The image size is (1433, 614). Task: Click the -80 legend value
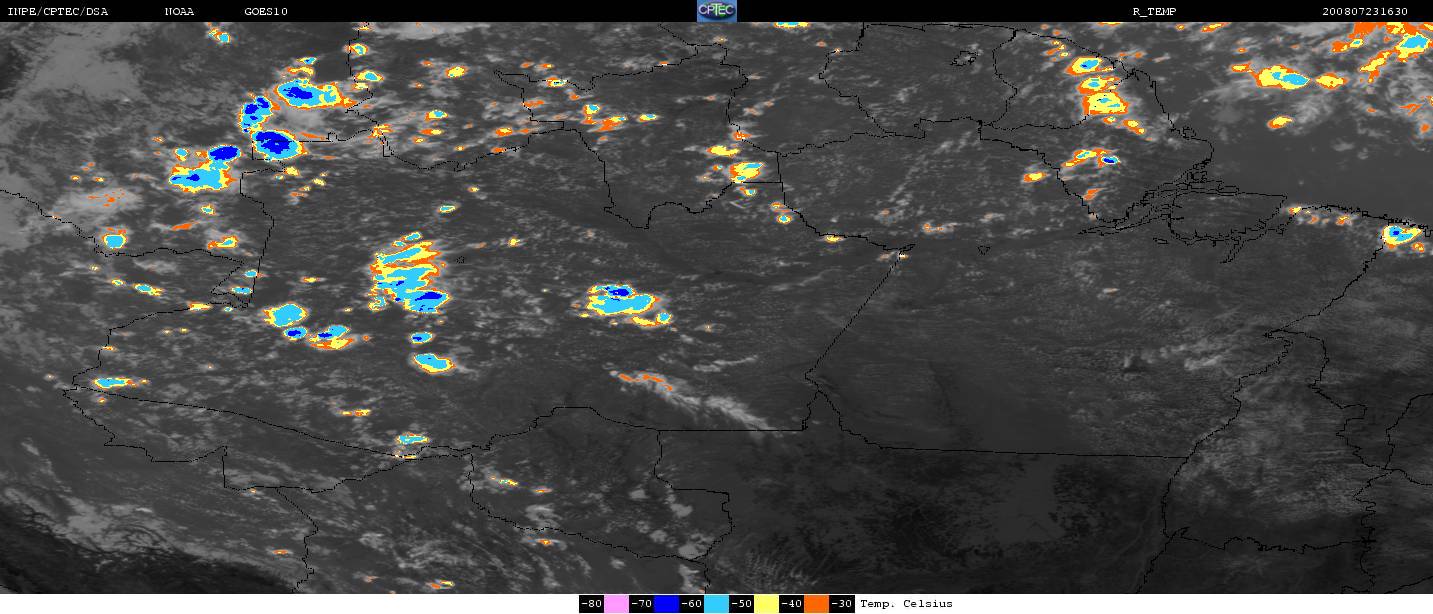pos(592,604)
